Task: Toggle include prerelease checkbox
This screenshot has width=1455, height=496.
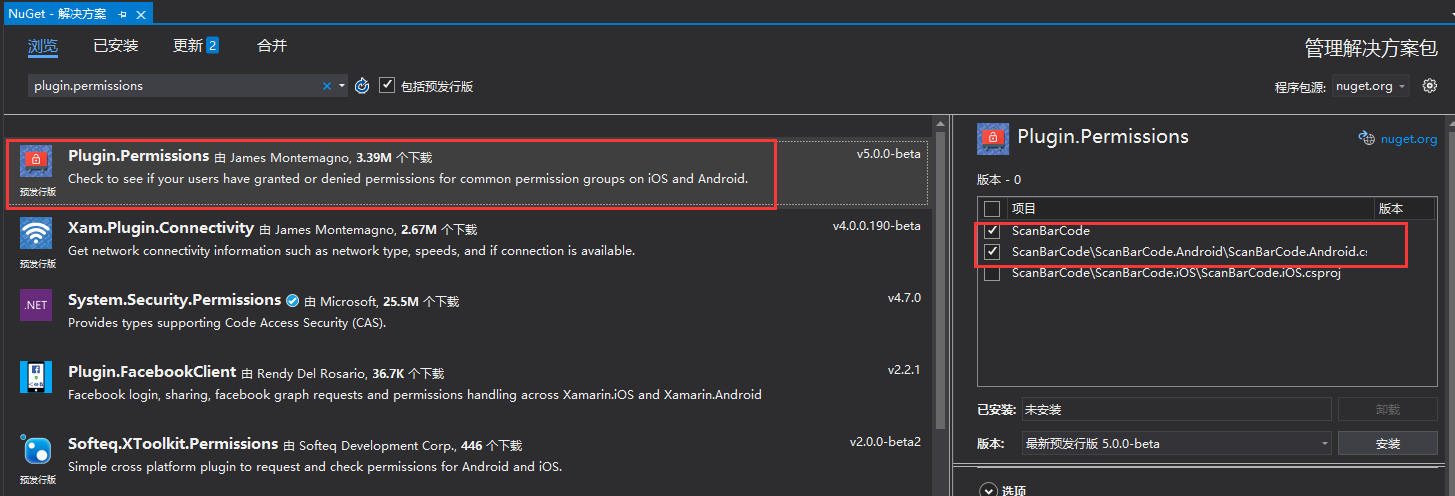Action: [387, 86]
